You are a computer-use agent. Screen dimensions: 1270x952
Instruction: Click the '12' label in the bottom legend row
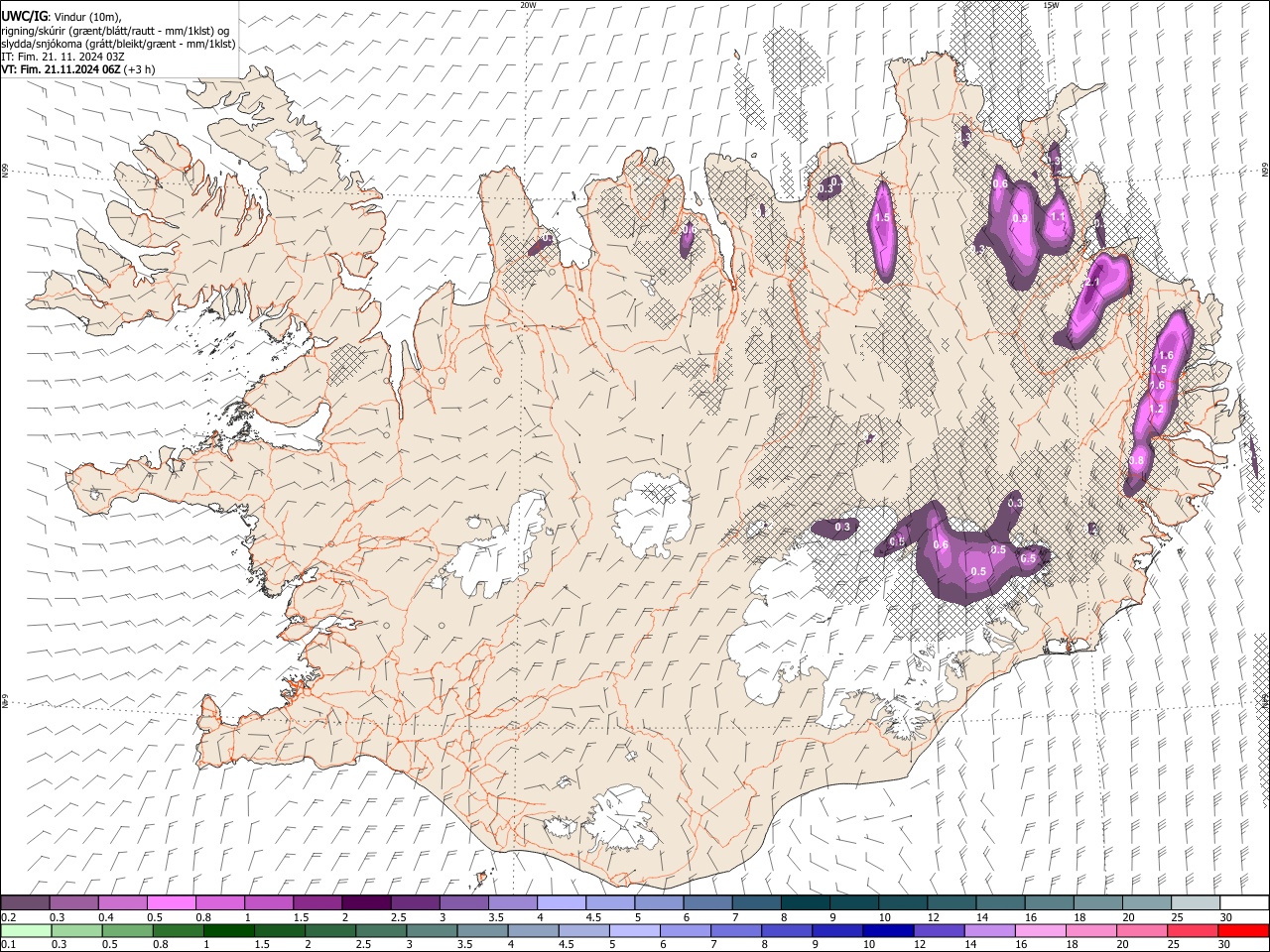919,944
